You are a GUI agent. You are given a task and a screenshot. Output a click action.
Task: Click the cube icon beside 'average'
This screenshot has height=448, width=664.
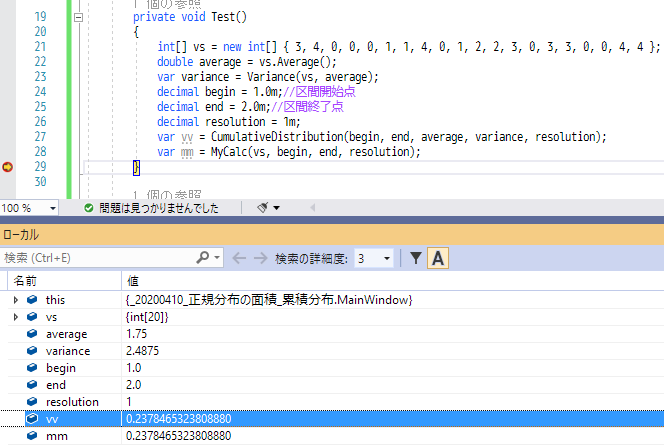point(32,334)
